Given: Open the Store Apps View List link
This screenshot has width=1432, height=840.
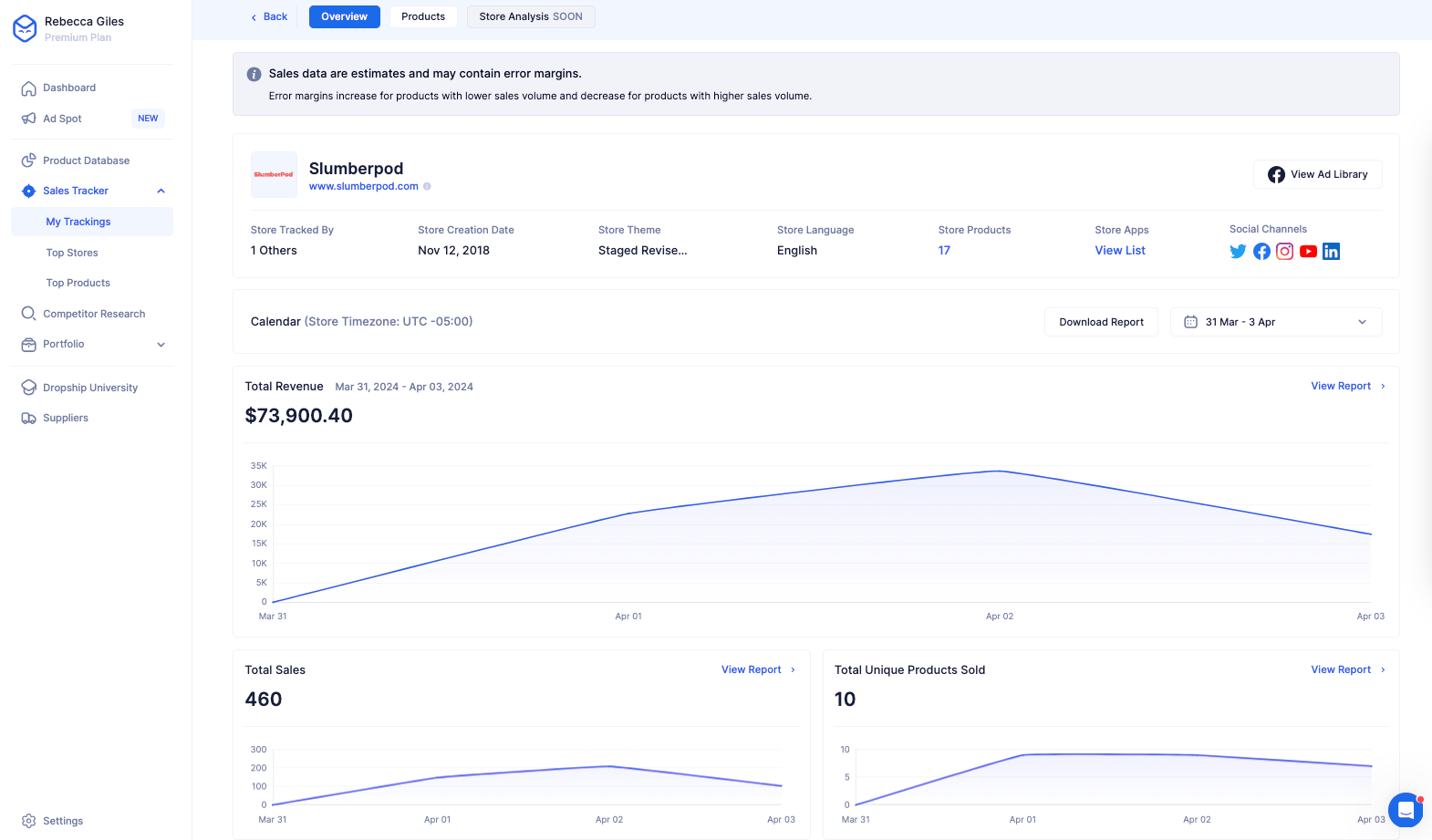Looking at the screenshot, I should [1120, 251].
